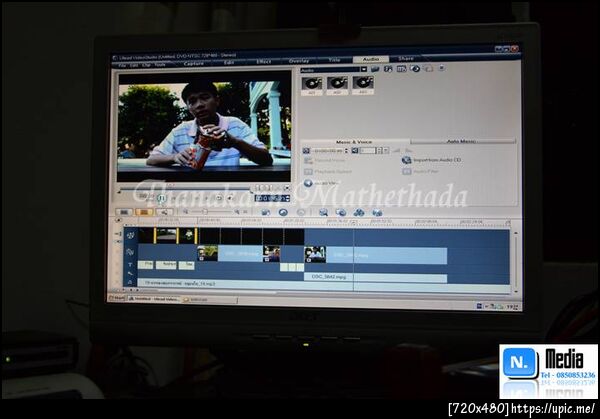Select the Voice Track microphone icon
The height and width of the screenshot is (419, 600).
tap(130, 274)
